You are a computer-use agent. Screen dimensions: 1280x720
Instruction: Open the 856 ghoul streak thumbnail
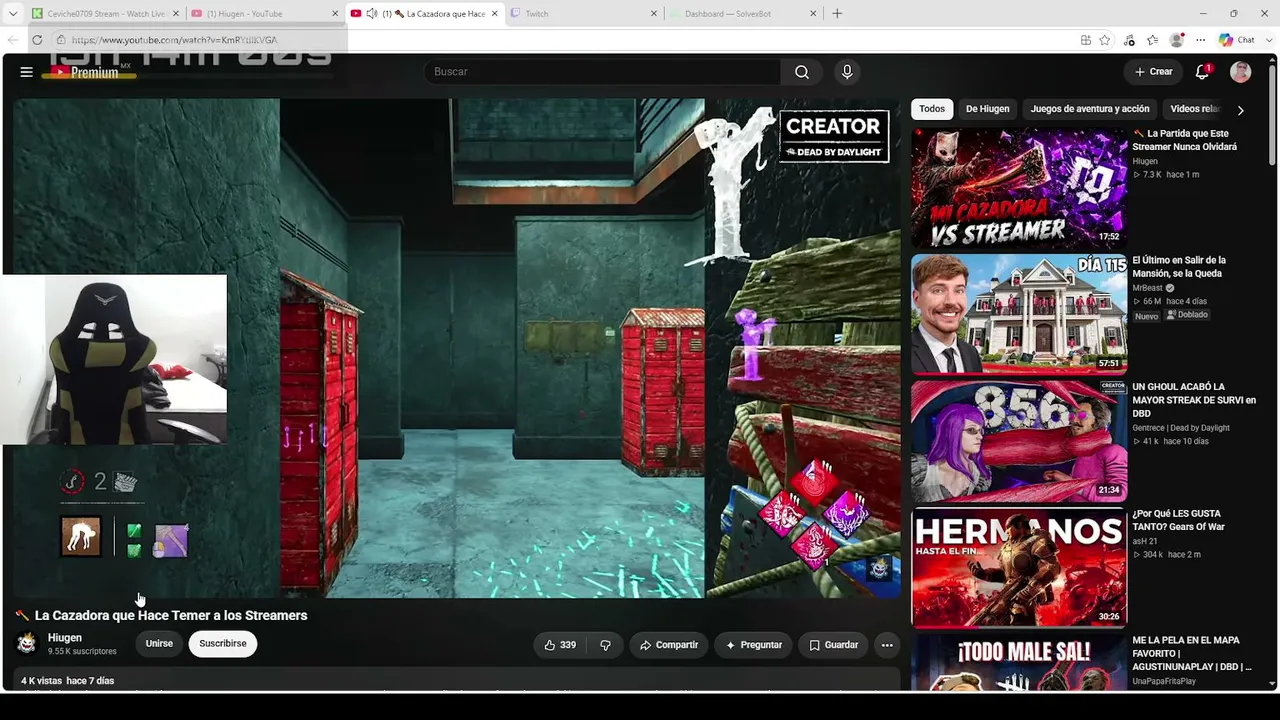coord(1019,441)
